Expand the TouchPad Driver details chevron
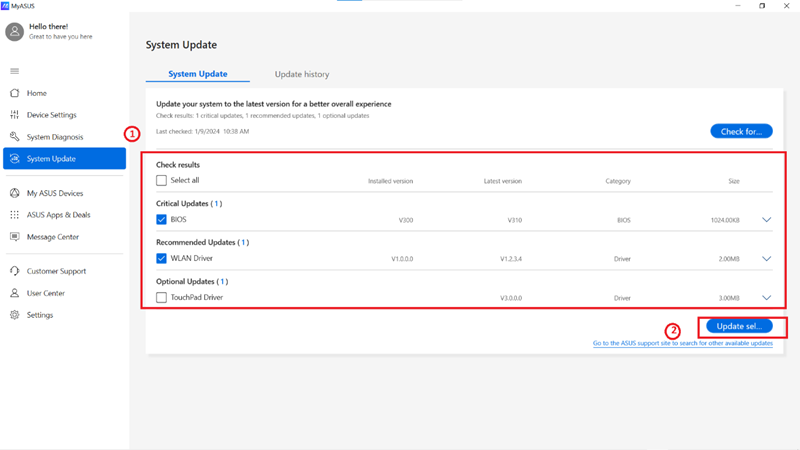The width and height of the screenshot is (800, 450). 766,297
